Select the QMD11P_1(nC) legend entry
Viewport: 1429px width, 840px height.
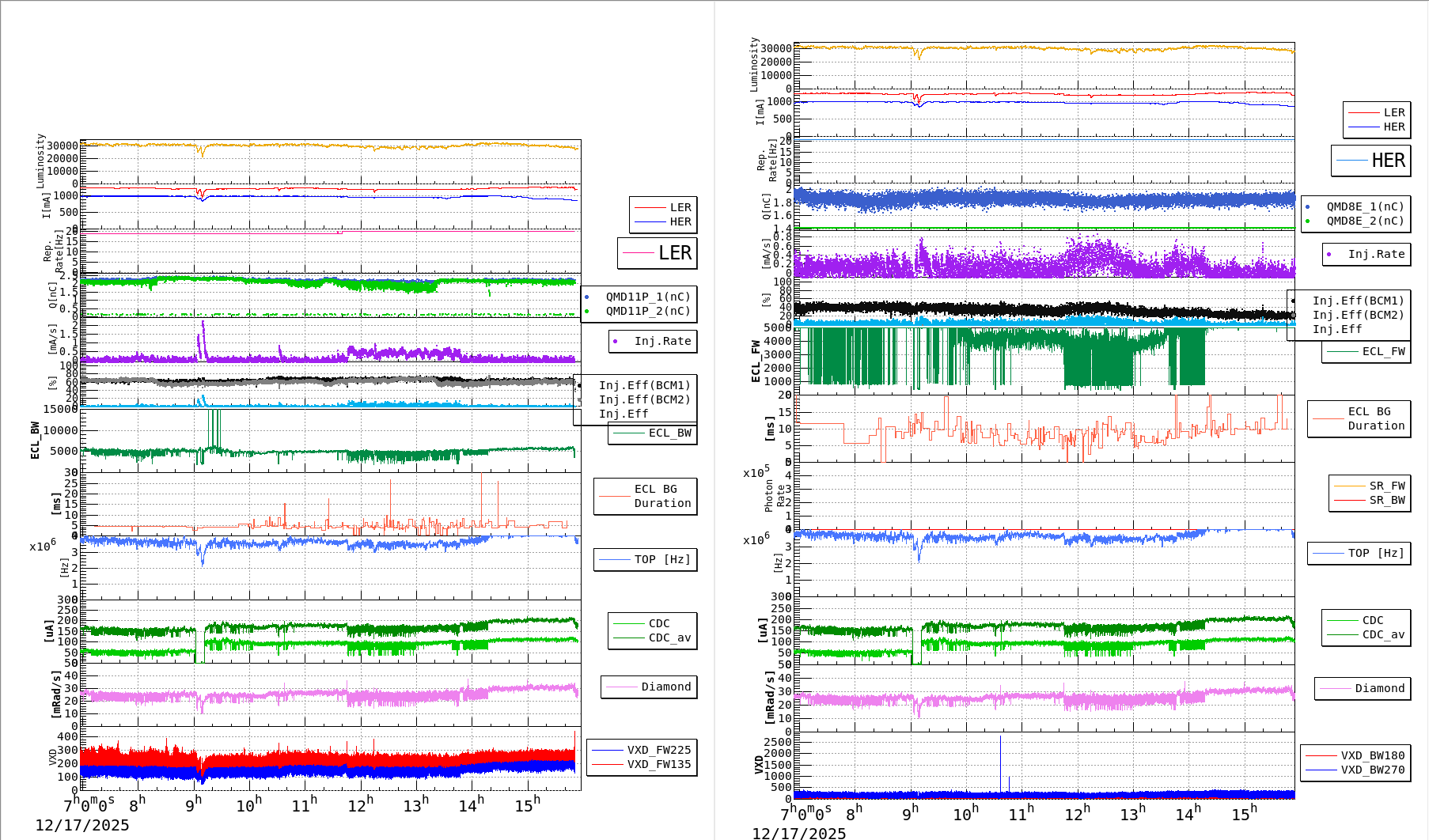coord(647,297)
